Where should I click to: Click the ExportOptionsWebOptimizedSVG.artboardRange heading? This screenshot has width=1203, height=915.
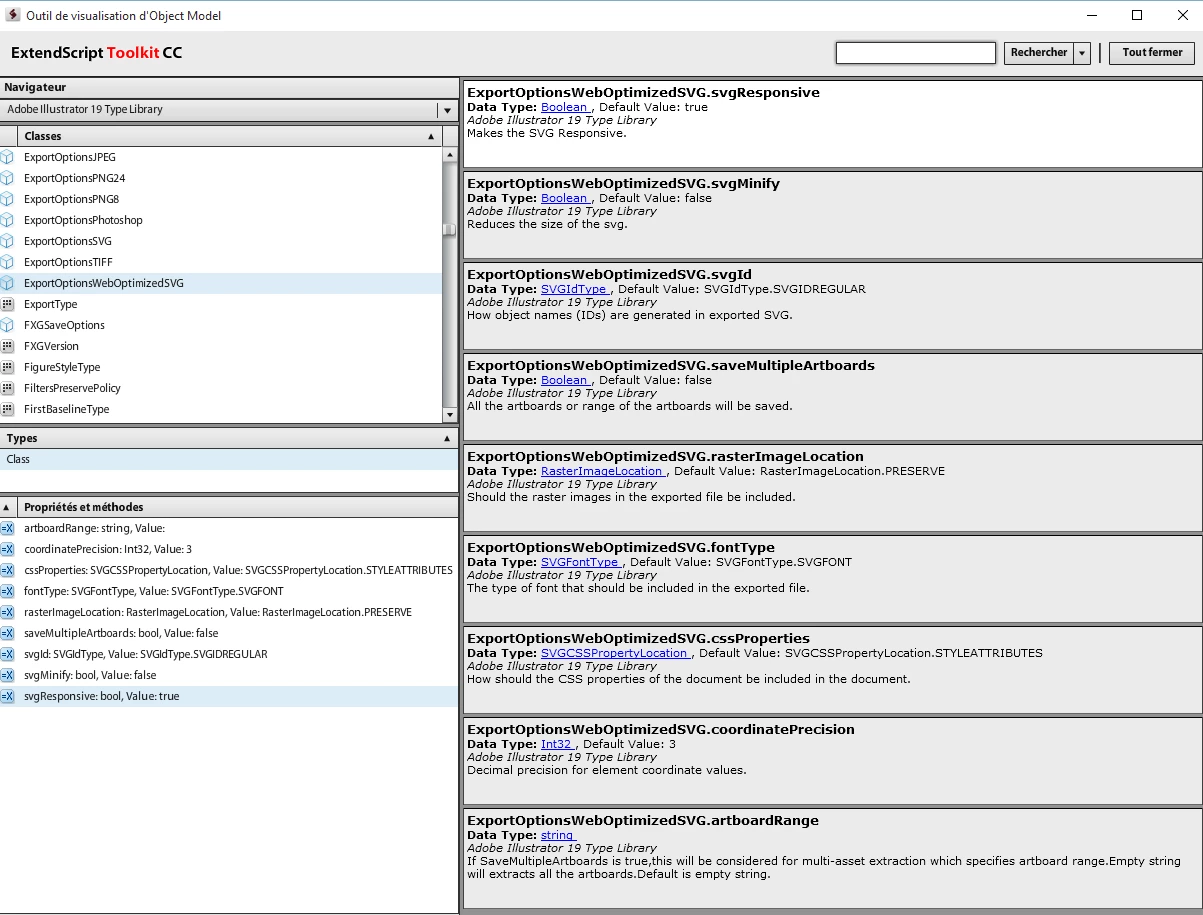click(643, 820)
